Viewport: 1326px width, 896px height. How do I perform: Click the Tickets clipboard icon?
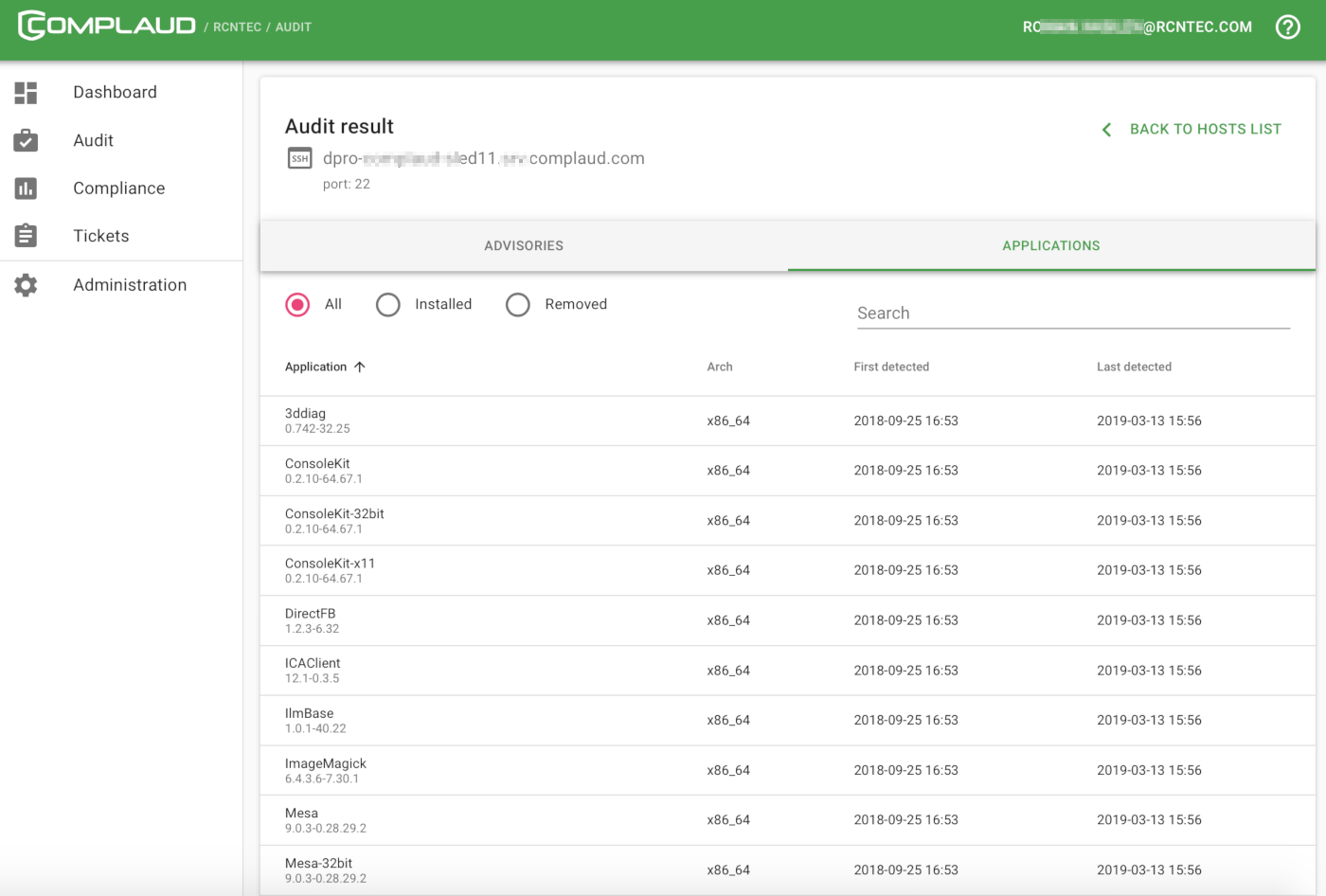tap(26, 236)
